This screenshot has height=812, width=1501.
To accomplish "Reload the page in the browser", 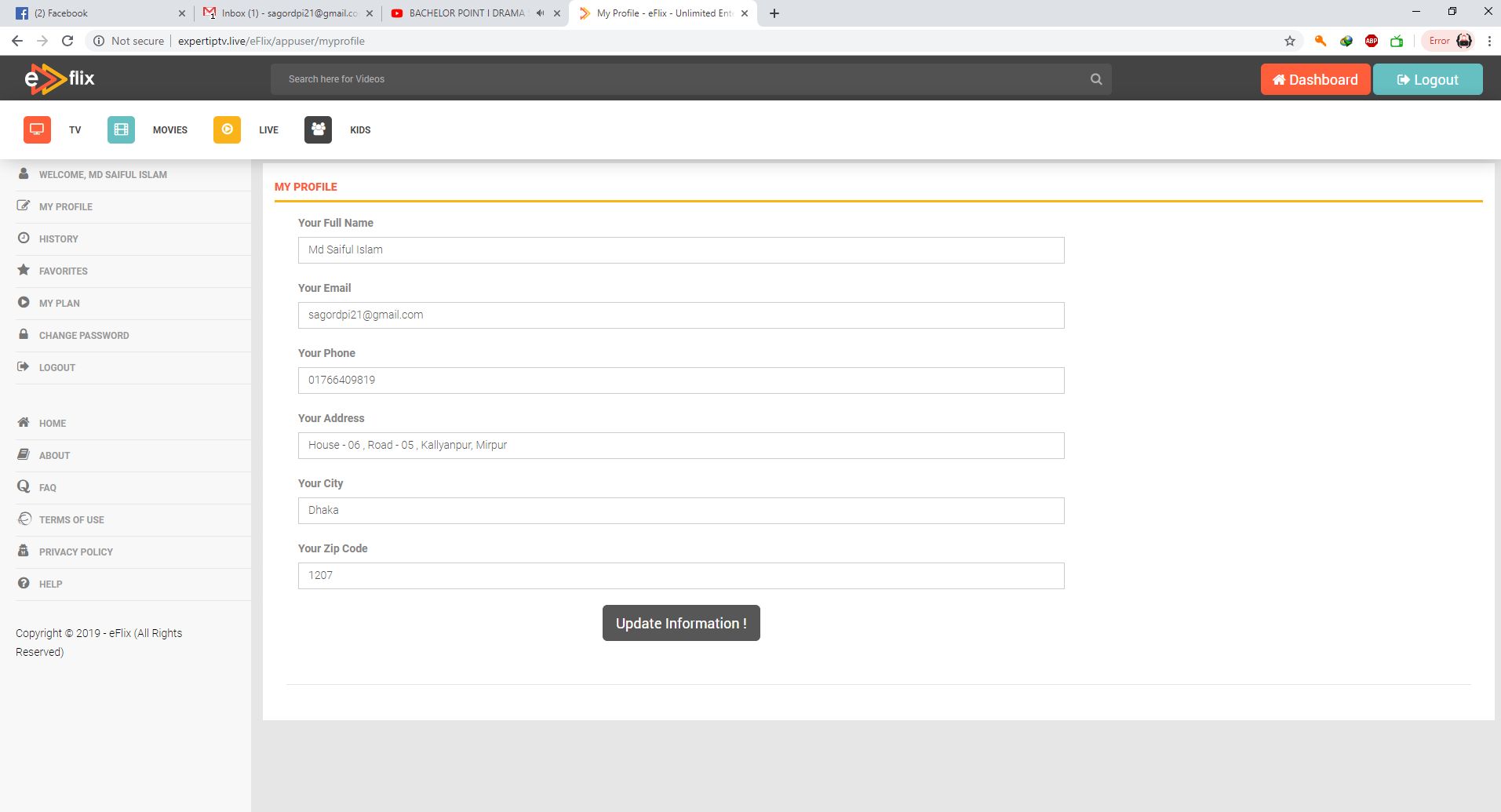I will 67,41.
